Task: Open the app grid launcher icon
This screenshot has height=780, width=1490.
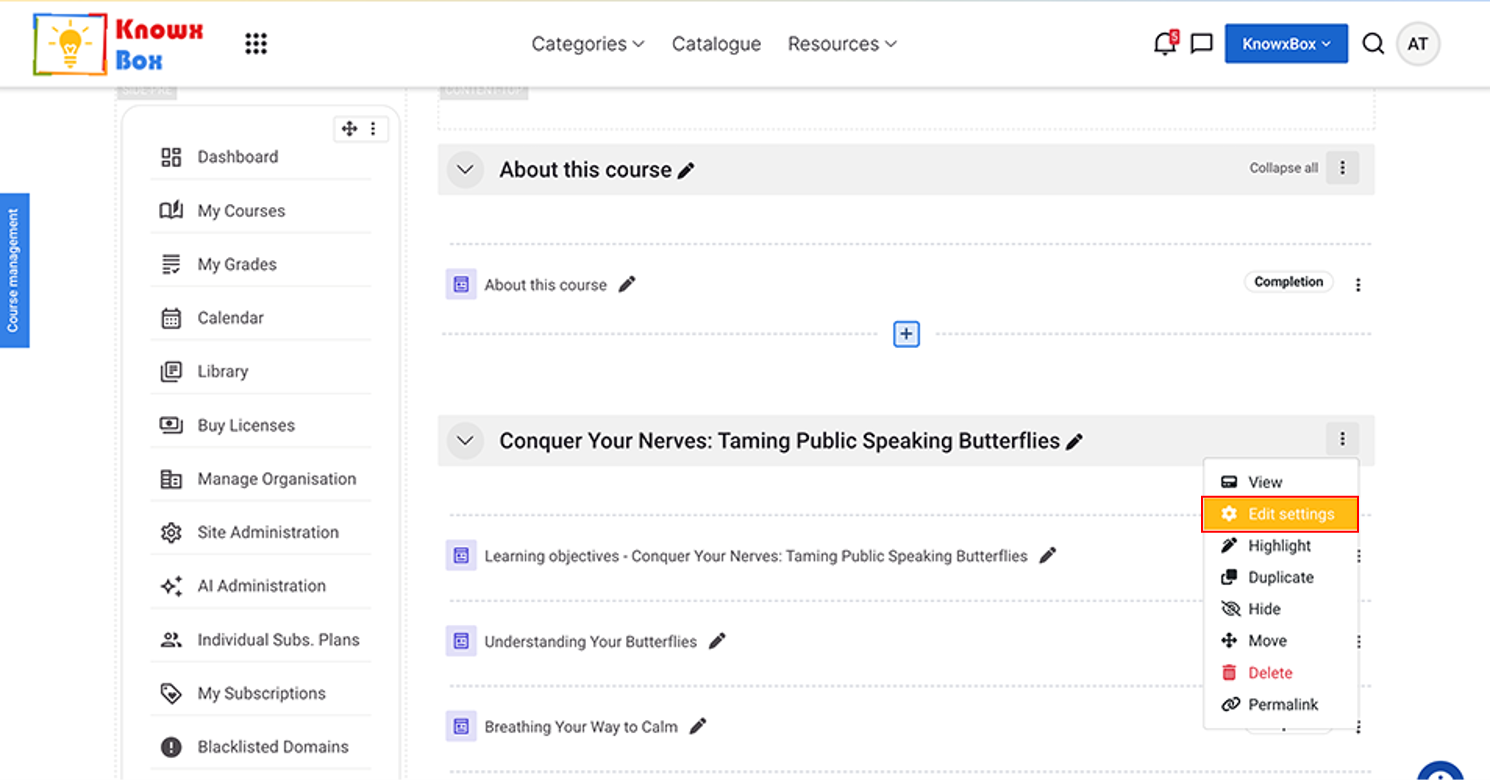Action: pos(256,44)
